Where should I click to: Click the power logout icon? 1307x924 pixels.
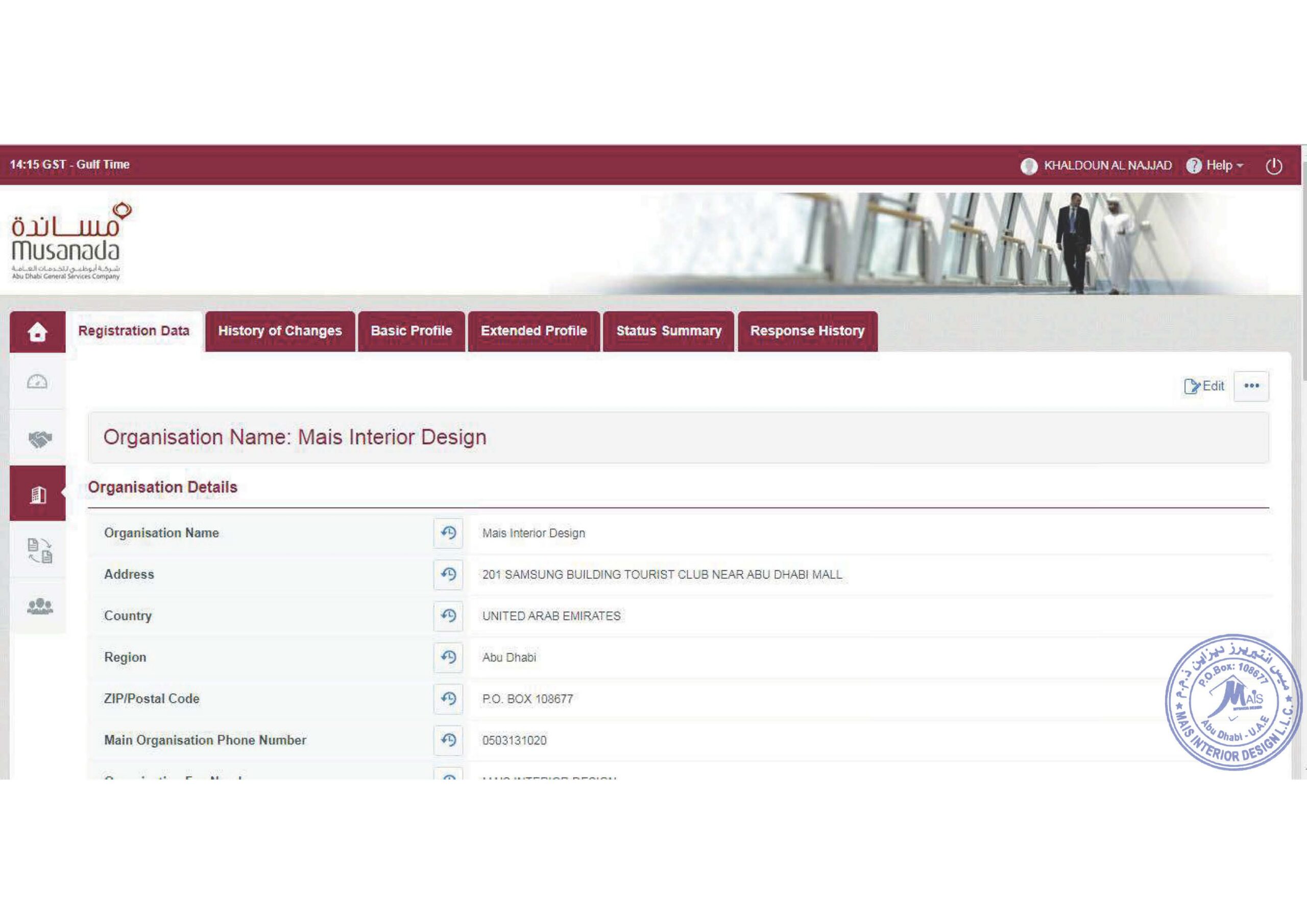pyautogui.click(x=1273, y=166)
